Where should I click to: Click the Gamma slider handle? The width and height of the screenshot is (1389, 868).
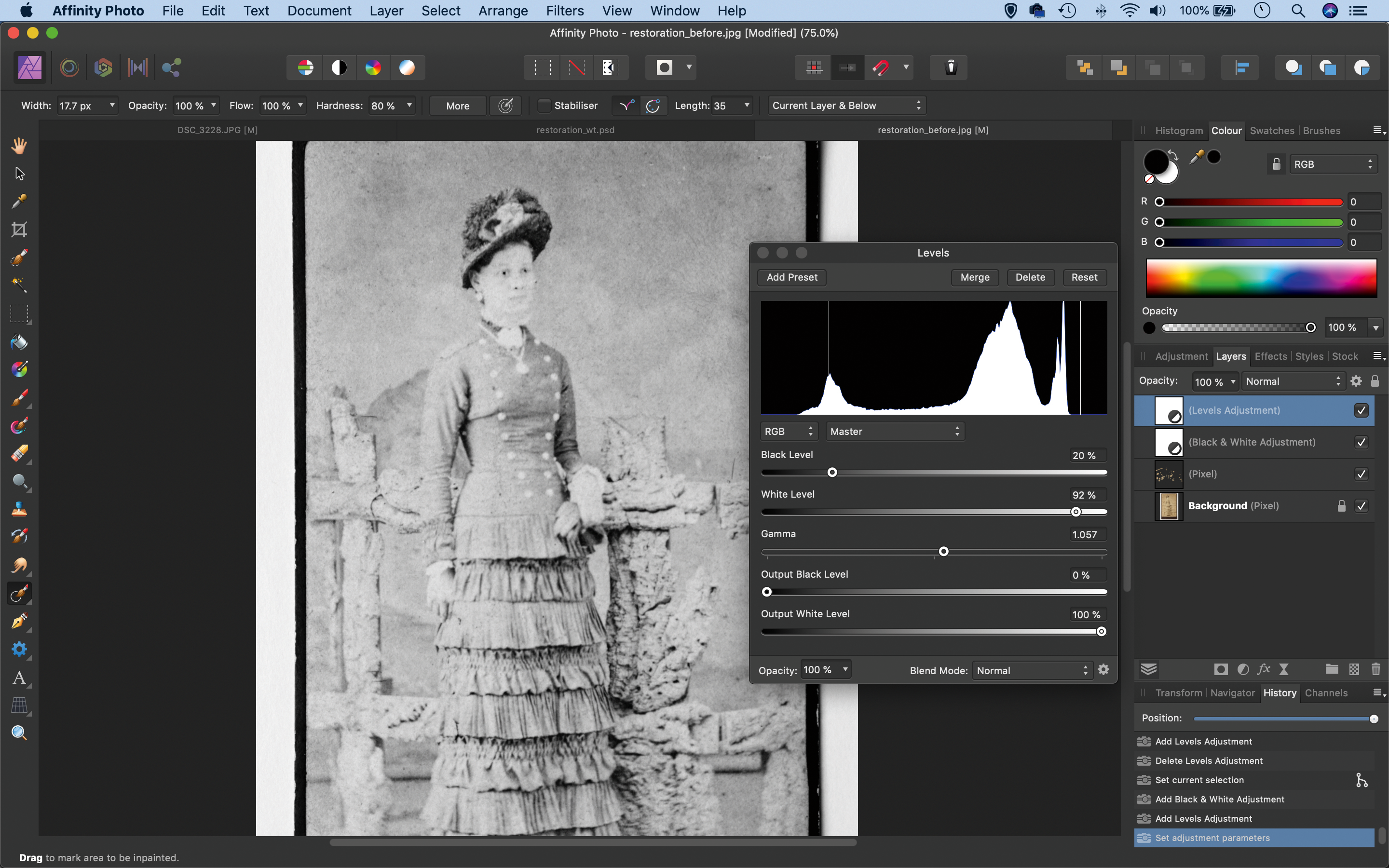(943, 552)
